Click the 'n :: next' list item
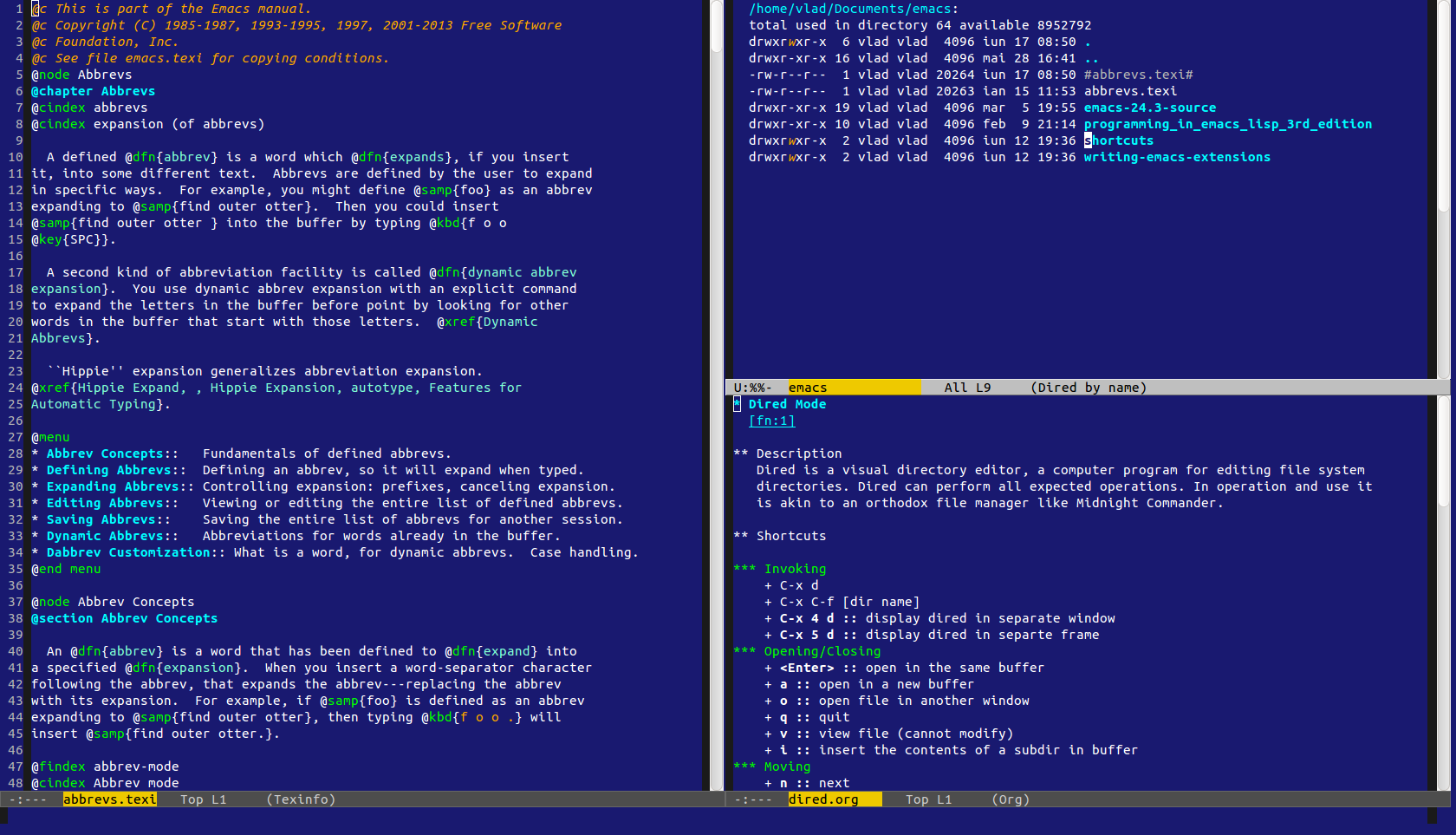 click(807, 783)
